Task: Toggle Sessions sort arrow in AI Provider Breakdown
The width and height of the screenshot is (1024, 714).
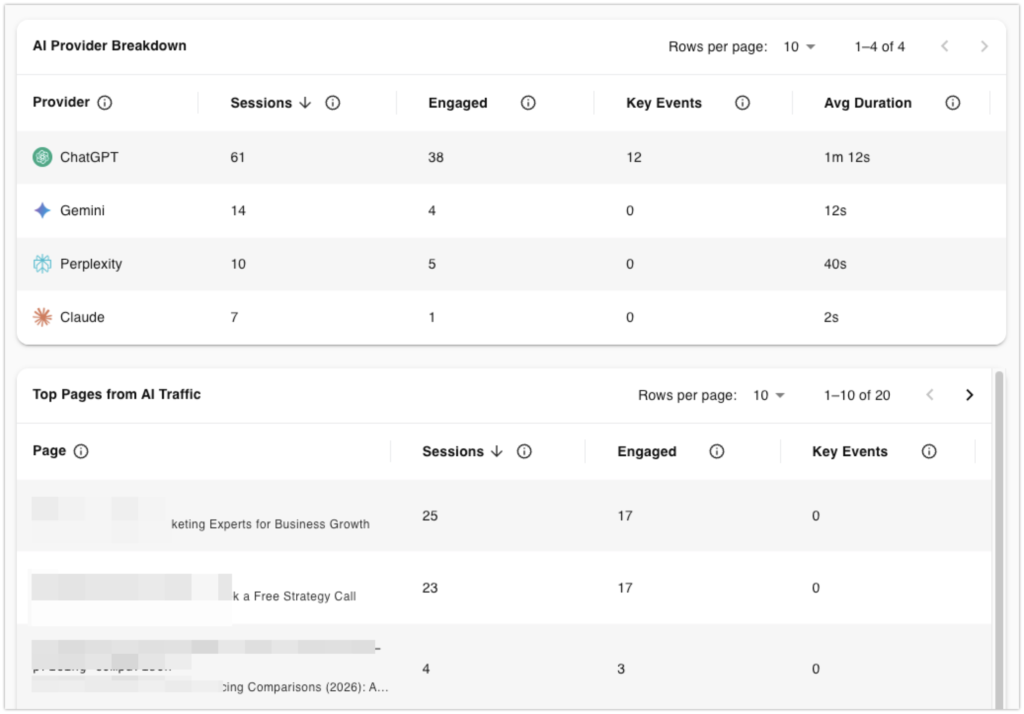Action: 306,103
